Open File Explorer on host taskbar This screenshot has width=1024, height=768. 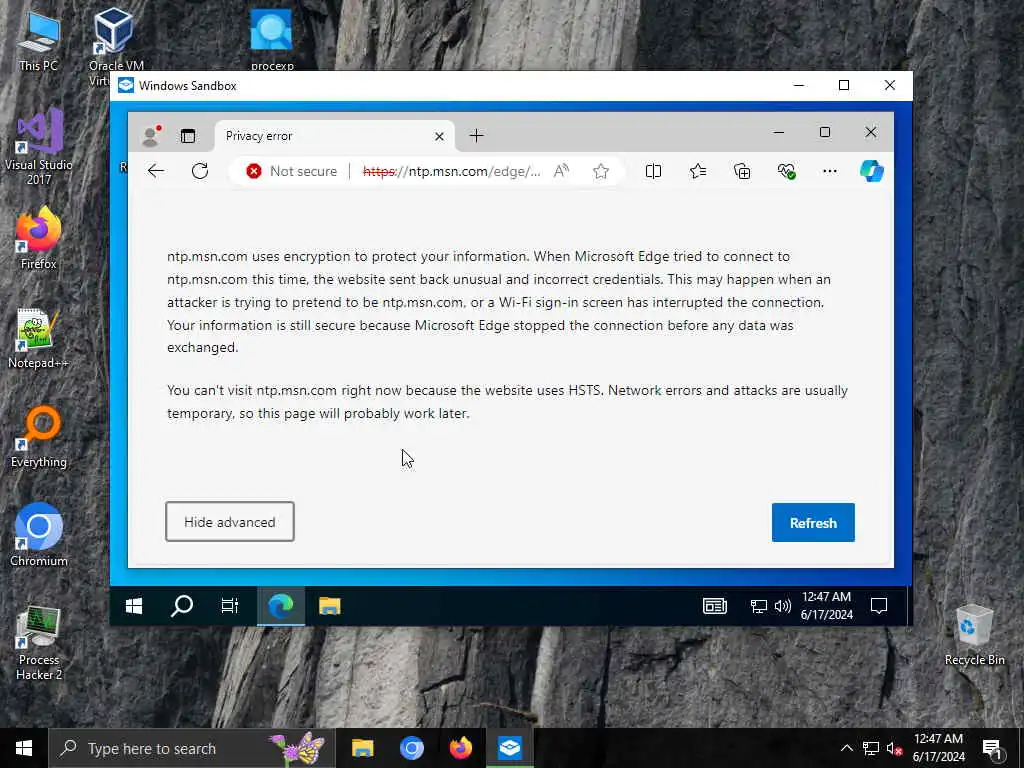[362, 748]
